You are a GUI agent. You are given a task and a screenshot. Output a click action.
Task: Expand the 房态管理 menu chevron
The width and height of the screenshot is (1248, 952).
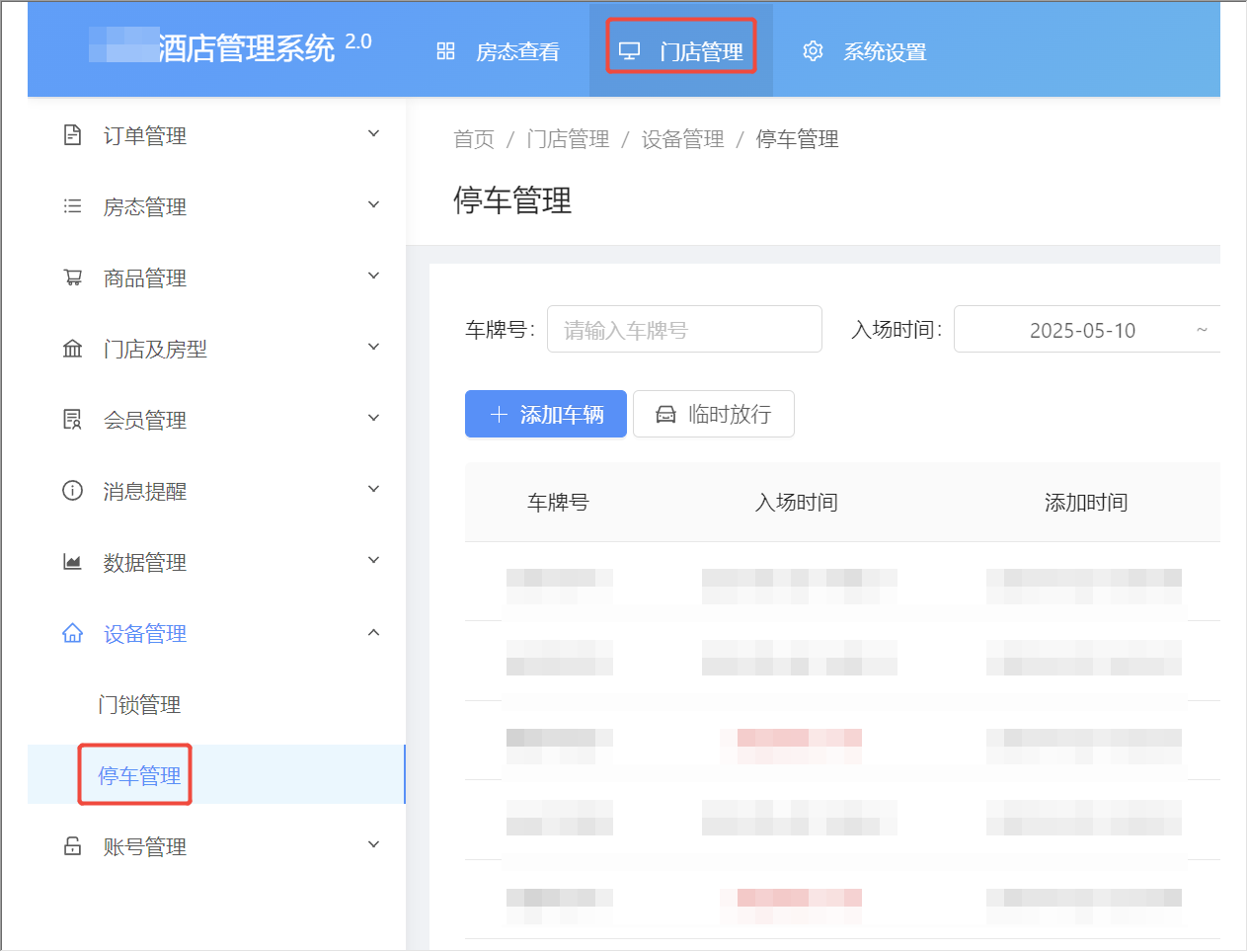pyautogui.click(x=373, y=204)
